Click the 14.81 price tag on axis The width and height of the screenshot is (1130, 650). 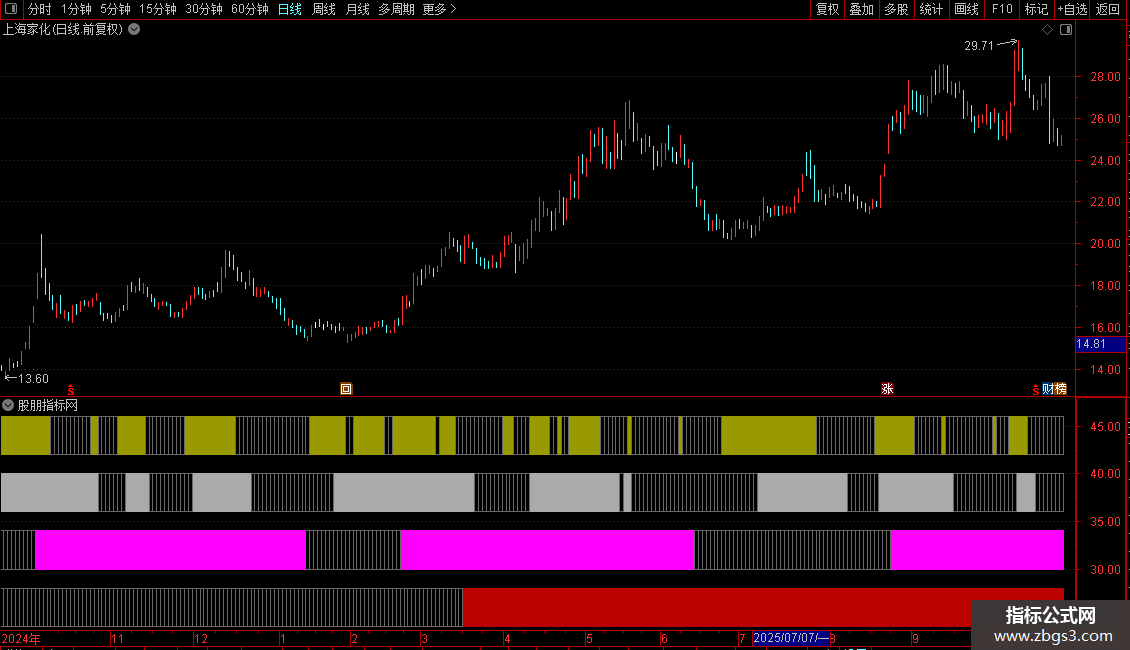[x=1100, y=344]
